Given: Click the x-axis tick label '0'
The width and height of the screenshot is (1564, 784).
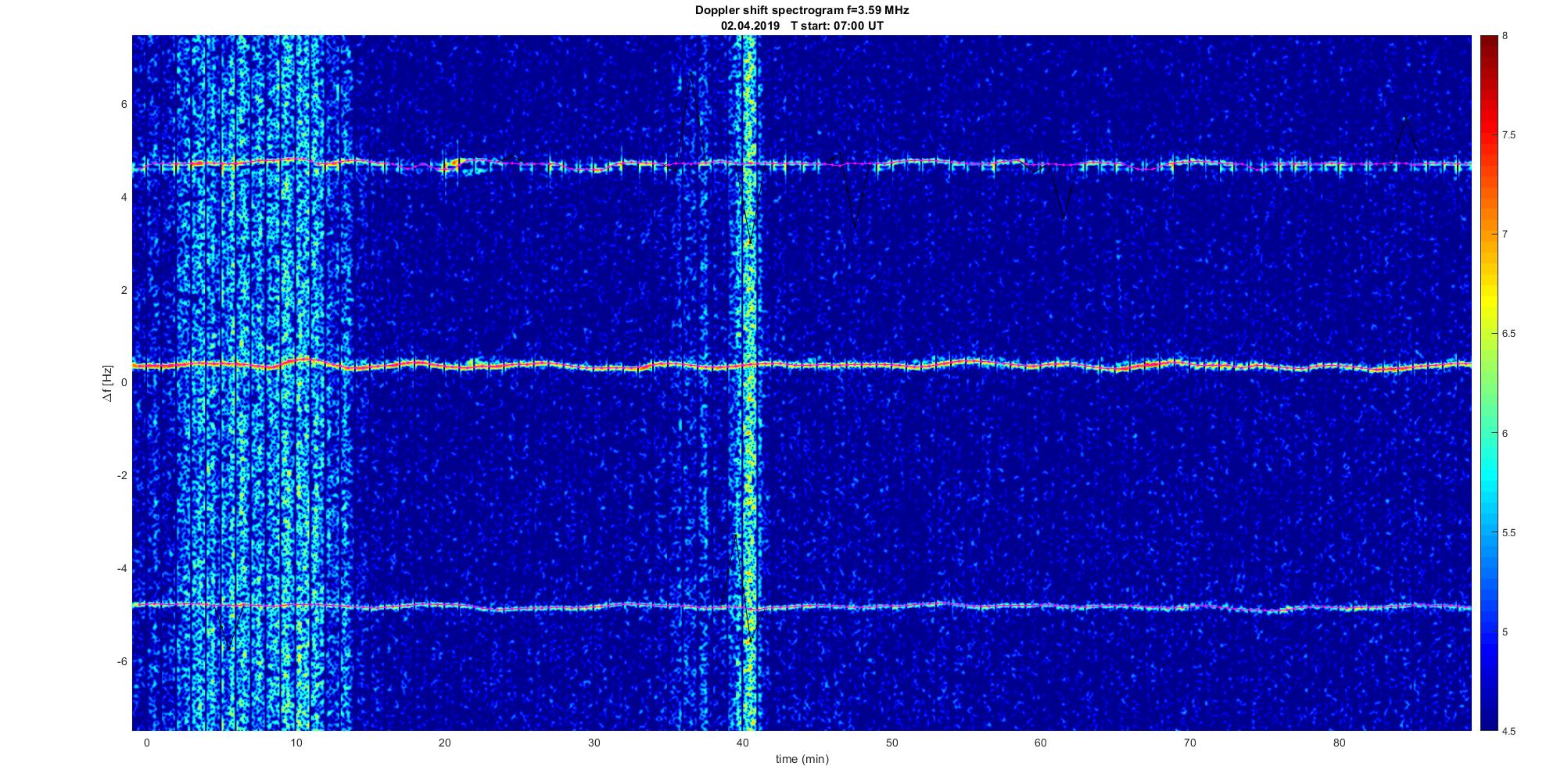Looking at the screenshot, I should [146, 743].
